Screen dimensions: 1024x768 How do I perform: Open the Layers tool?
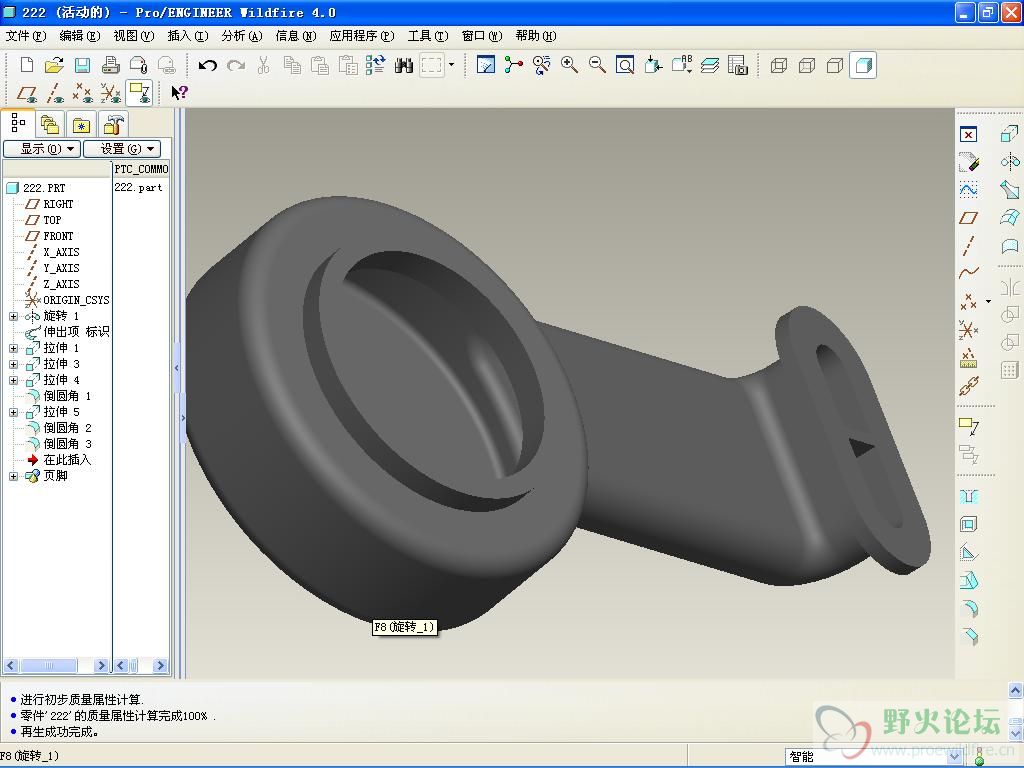click(x=710, y=65)
